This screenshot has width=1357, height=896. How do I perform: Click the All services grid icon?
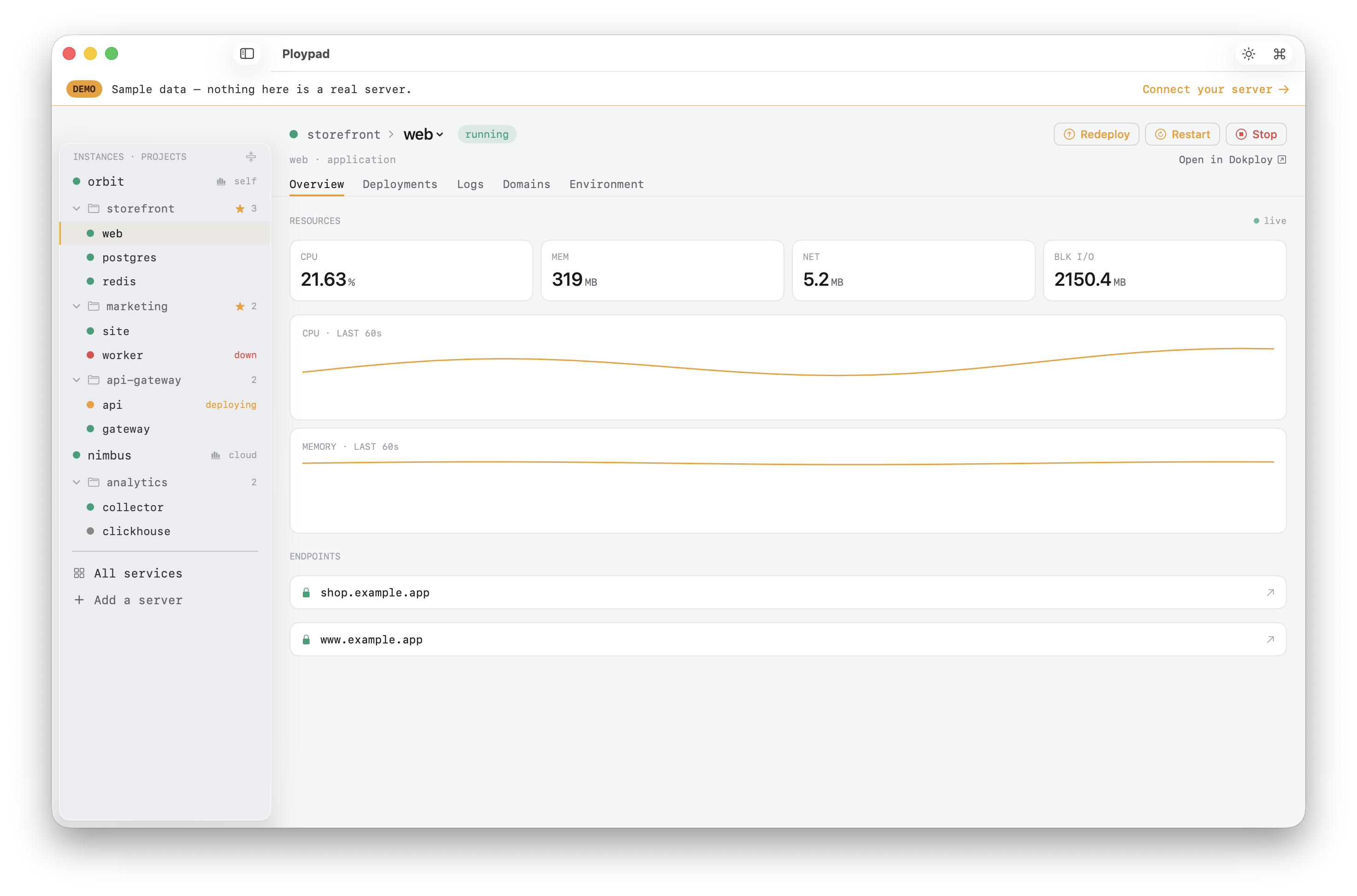point(79,573)
